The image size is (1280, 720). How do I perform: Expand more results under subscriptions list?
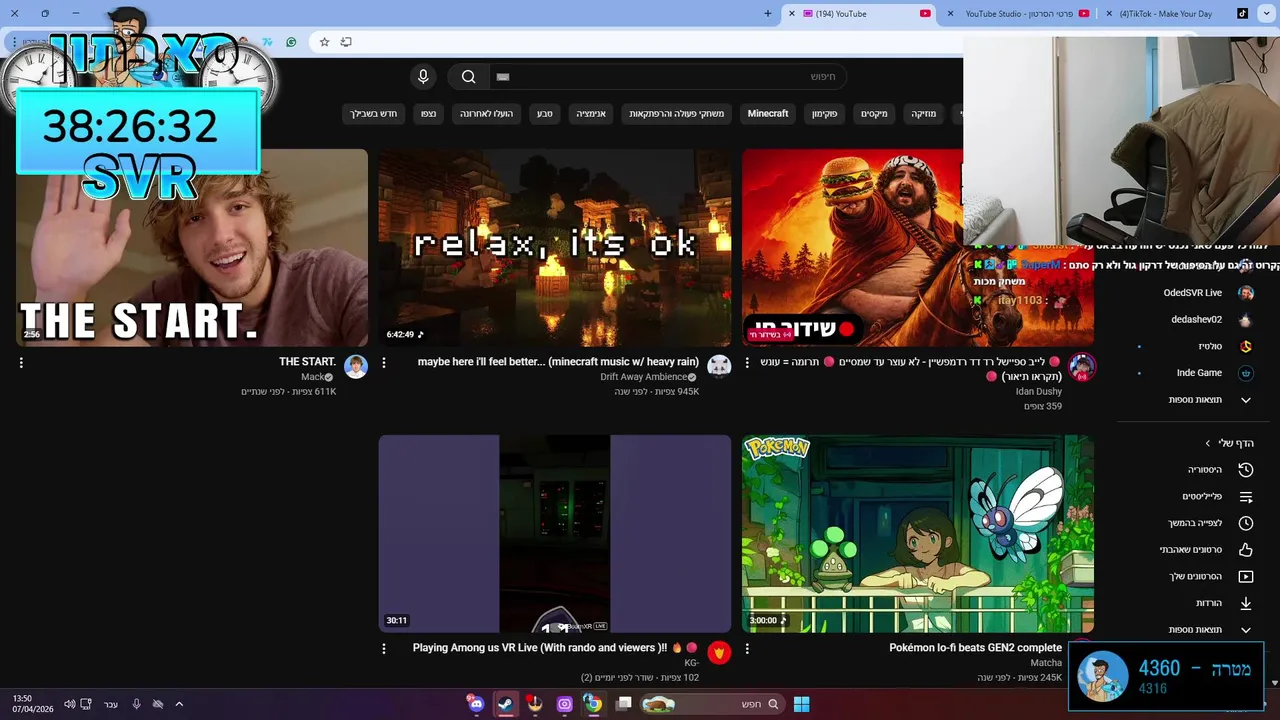click(1210, 400)
